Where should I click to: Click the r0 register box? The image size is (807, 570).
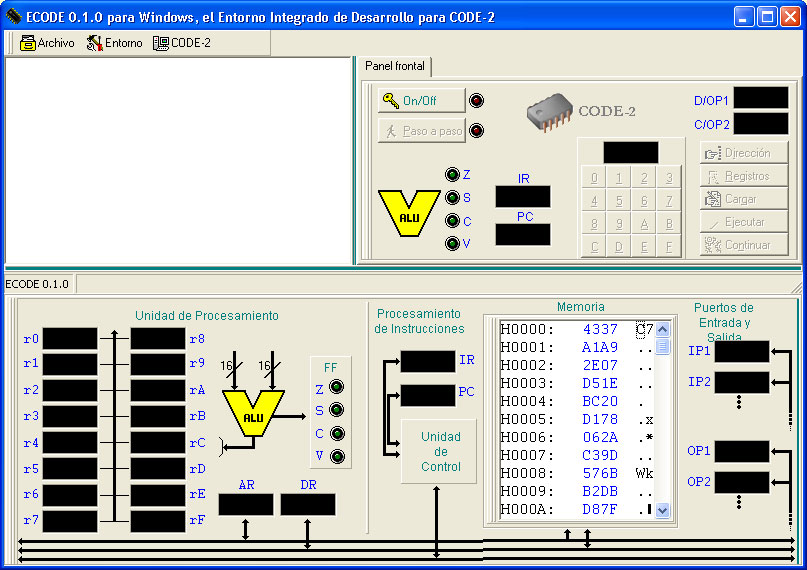tap(69, 339)
